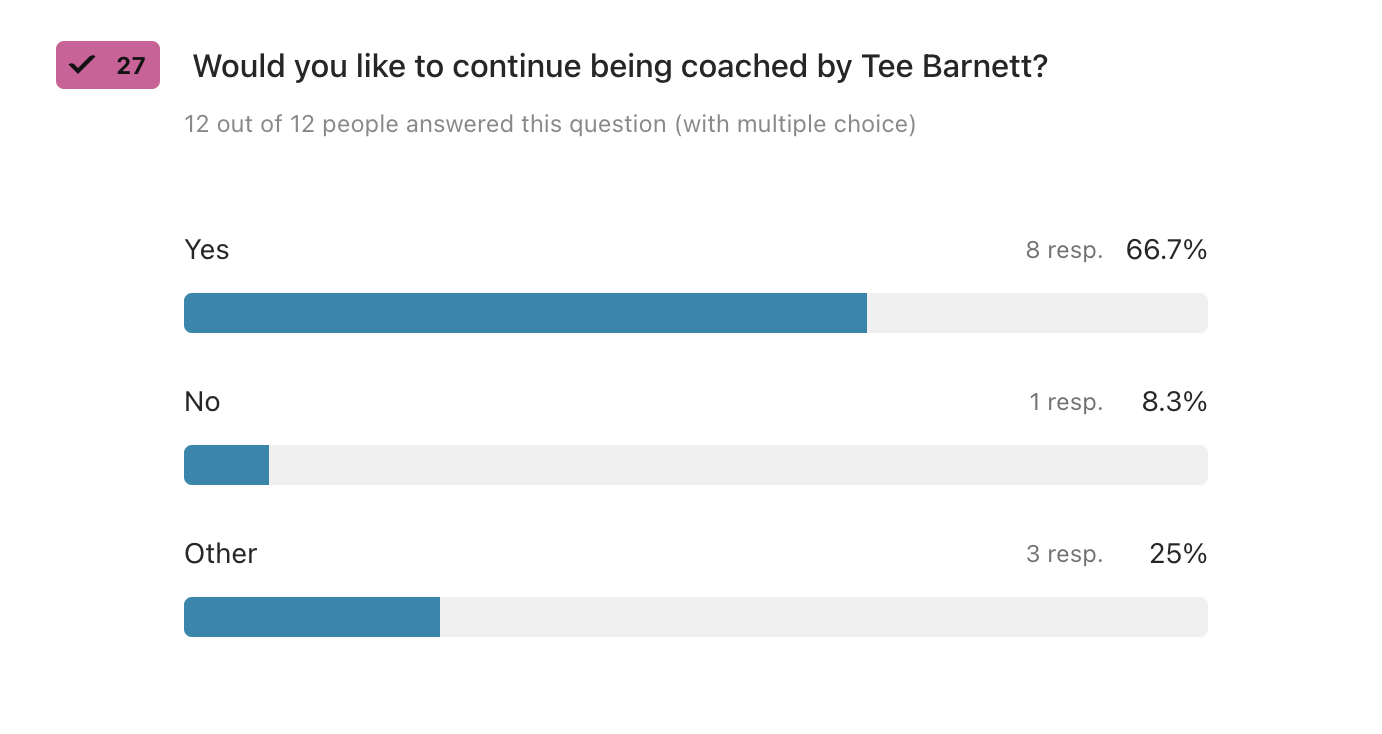Click the 25% percentage value
Screen dimensions: 1382x734
pyautogui.click(x=1178, y=554)
